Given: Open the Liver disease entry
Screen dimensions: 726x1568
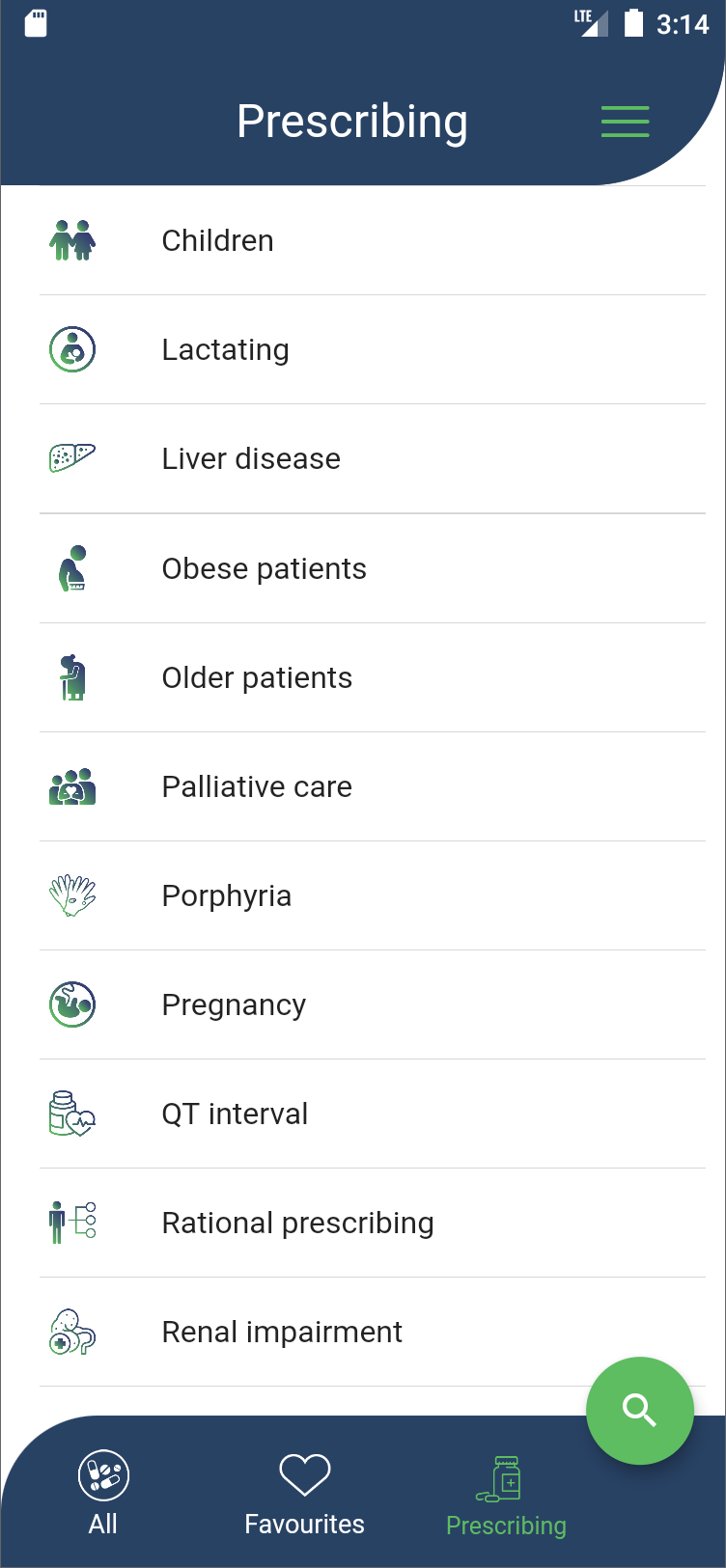Looking at the screenshot, I should tap(251, 458).
